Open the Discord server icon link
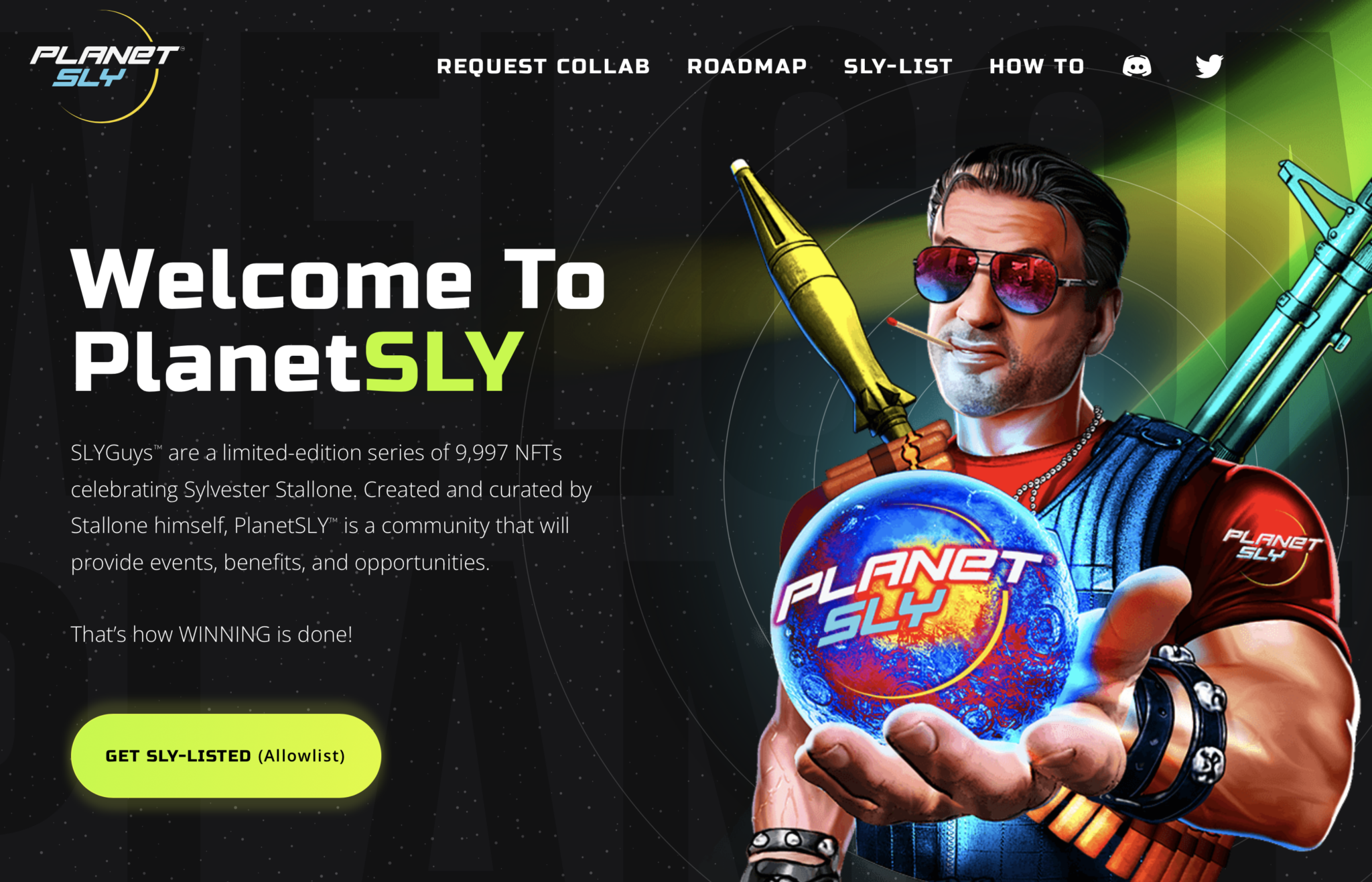 (x=1136, y=66)
